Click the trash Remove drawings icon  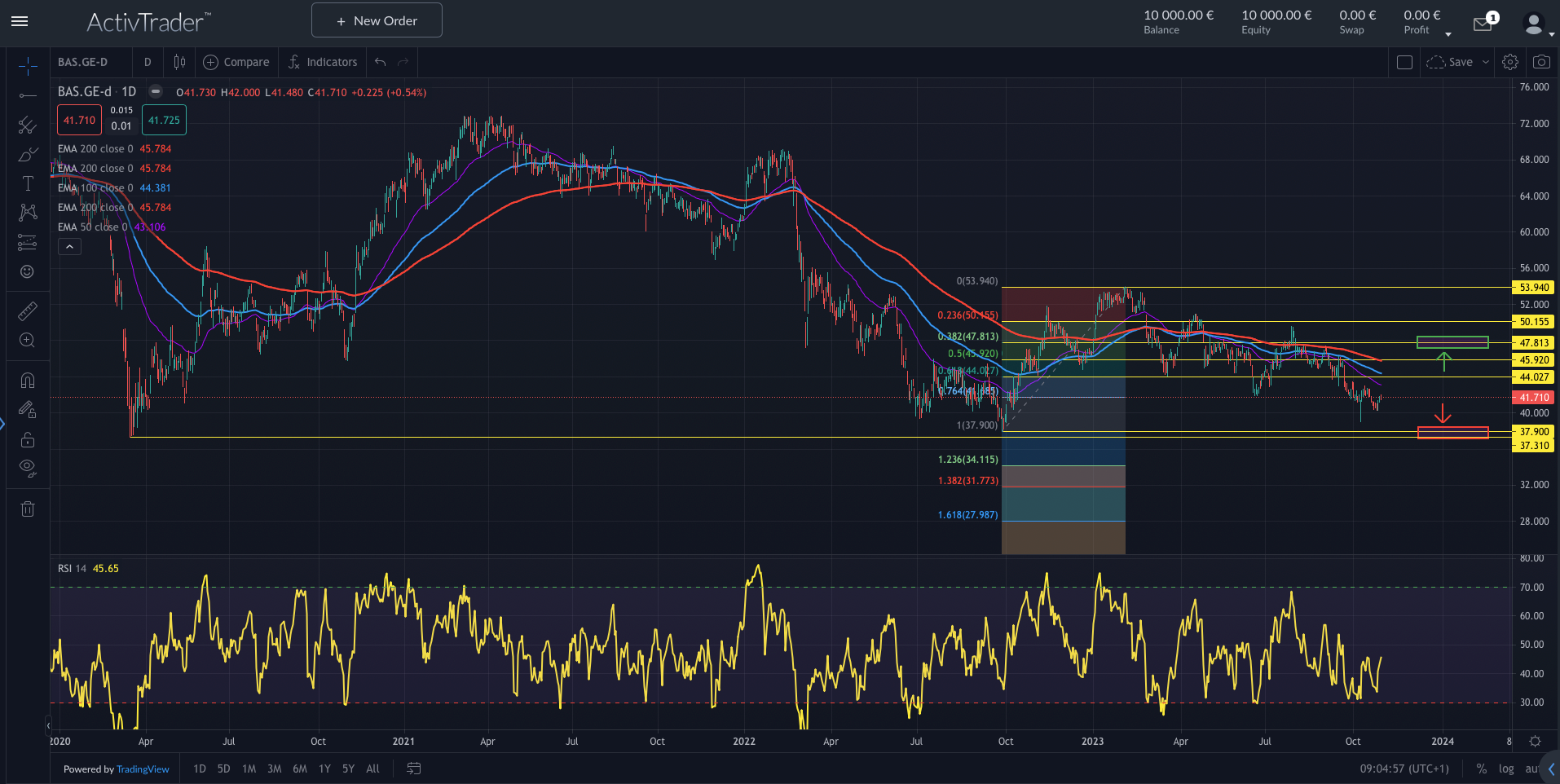tap(28, 509)
